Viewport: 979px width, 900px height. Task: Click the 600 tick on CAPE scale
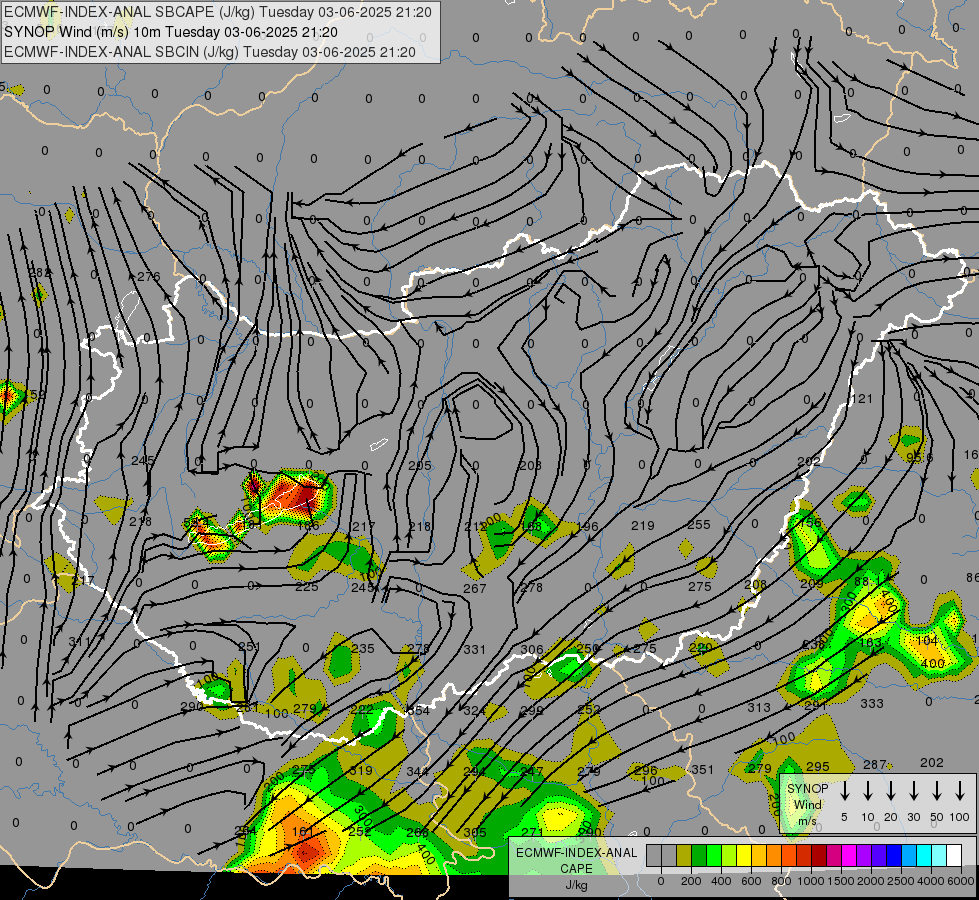click(x=751, y=881)
